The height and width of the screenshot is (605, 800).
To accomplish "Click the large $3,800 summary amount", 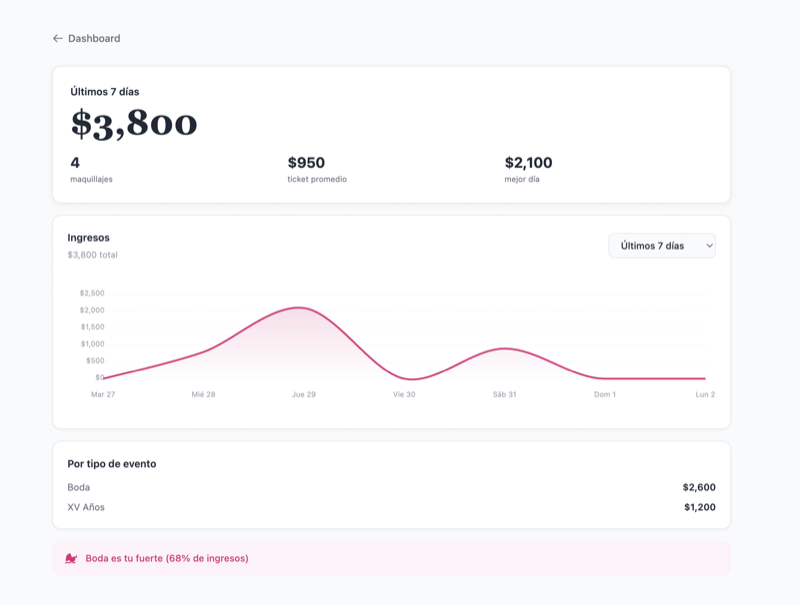I will [134, 123].
